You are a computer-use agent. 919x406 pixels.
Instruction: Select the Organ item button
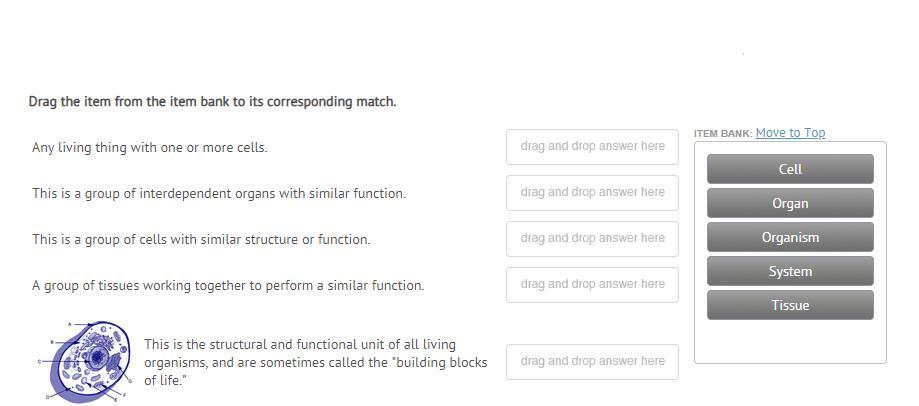coord(790,203)
